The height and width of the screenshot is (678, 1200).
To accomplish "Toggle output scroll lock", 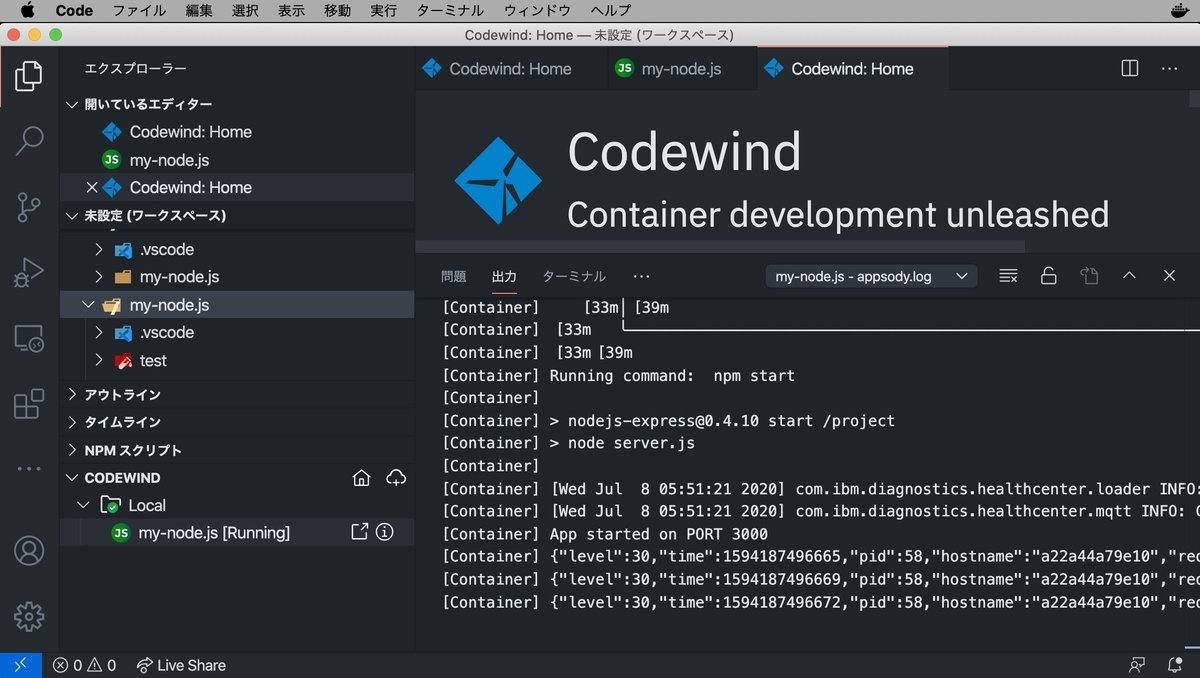I will point(1049,276).
